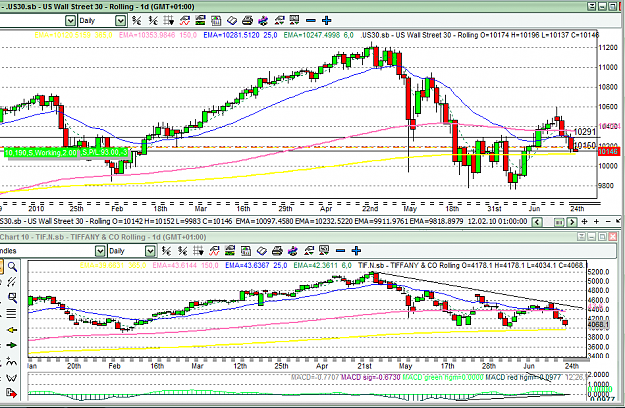Click first percent-scale icon in US30 toolbar
Viewport: 625px width, 408px height.
point(137,20)
